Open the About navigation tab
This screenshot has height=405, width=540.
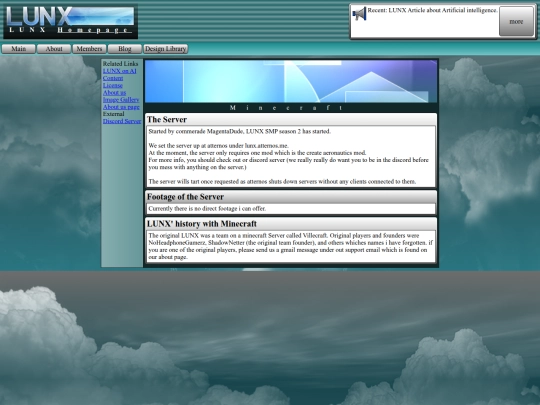[x=54, y=49]
